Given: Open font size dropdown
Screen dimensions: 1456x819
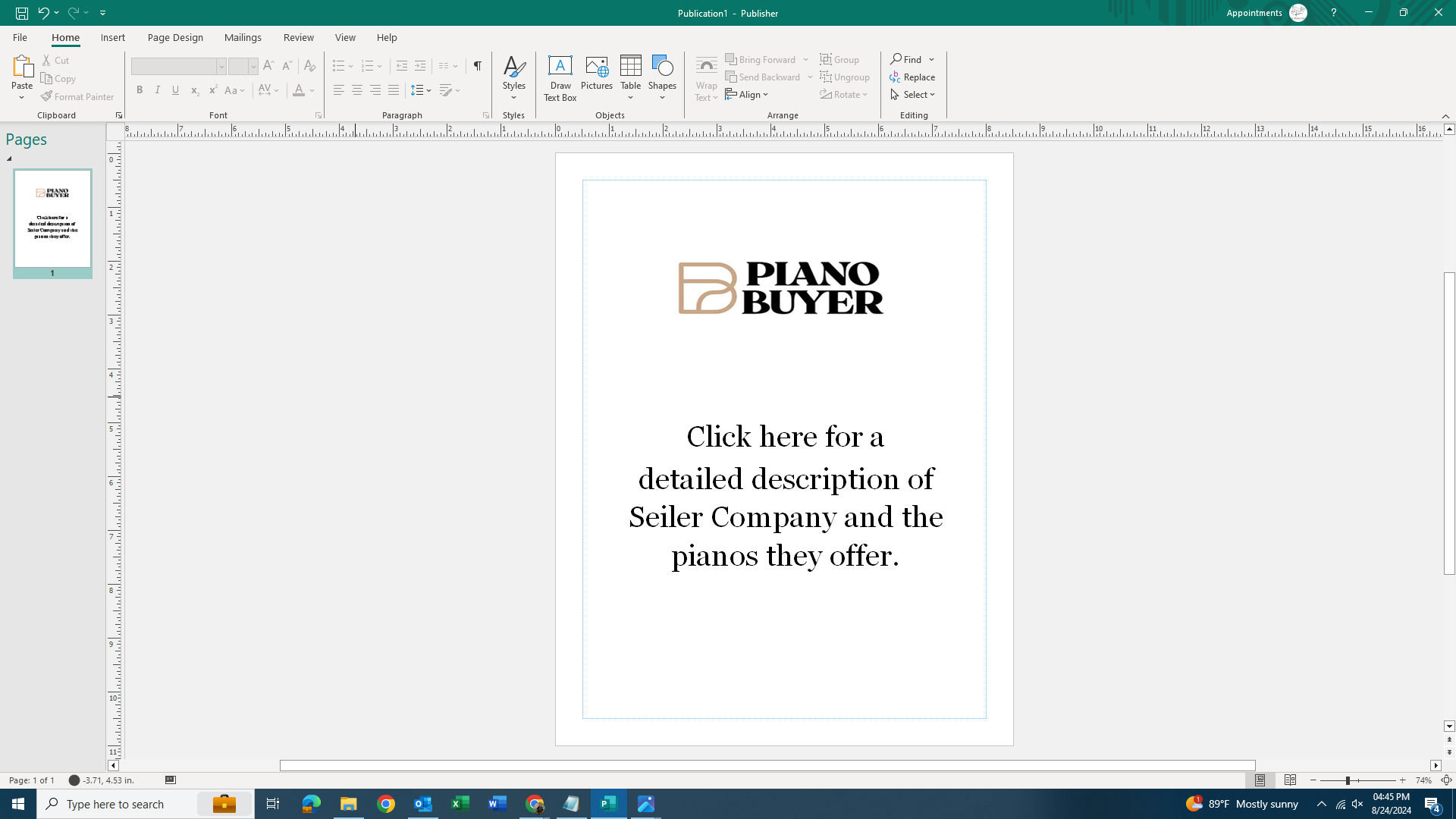Looking at the screenshot, I should coord(253,67).
